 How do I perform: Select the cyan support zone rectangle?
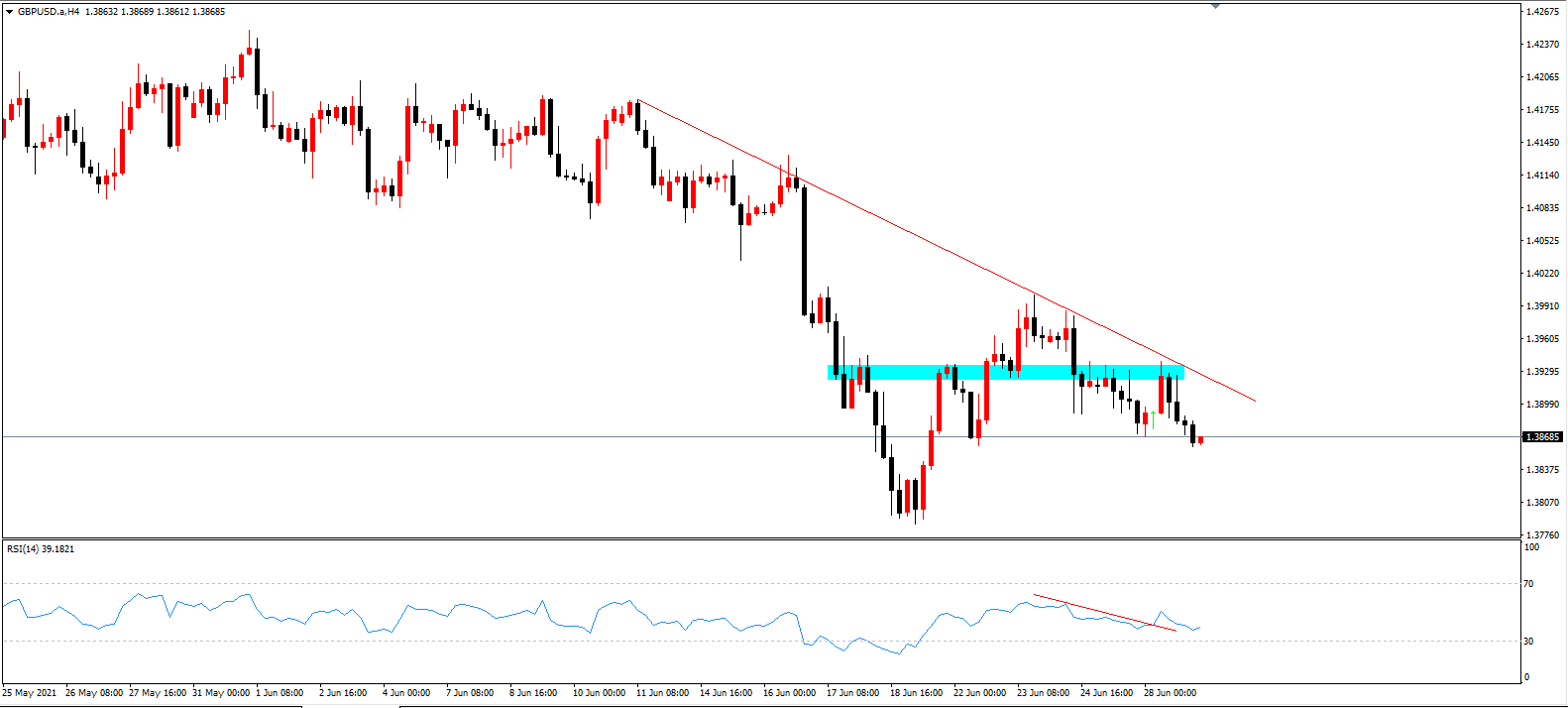coord(1006,373)
